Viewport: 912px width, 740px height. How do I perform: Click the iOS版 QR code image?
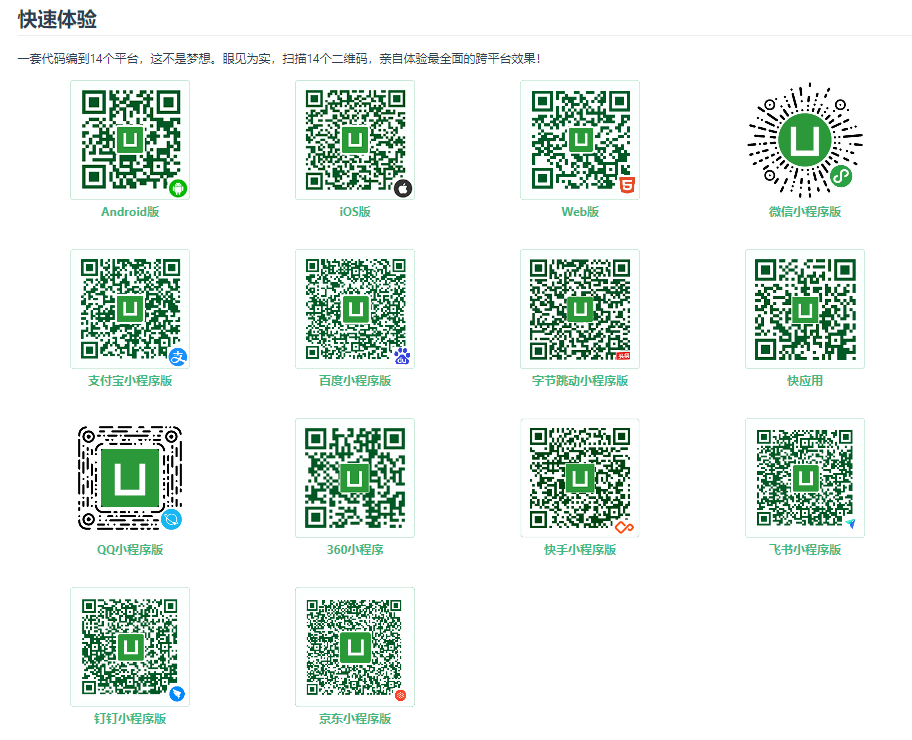355,140
